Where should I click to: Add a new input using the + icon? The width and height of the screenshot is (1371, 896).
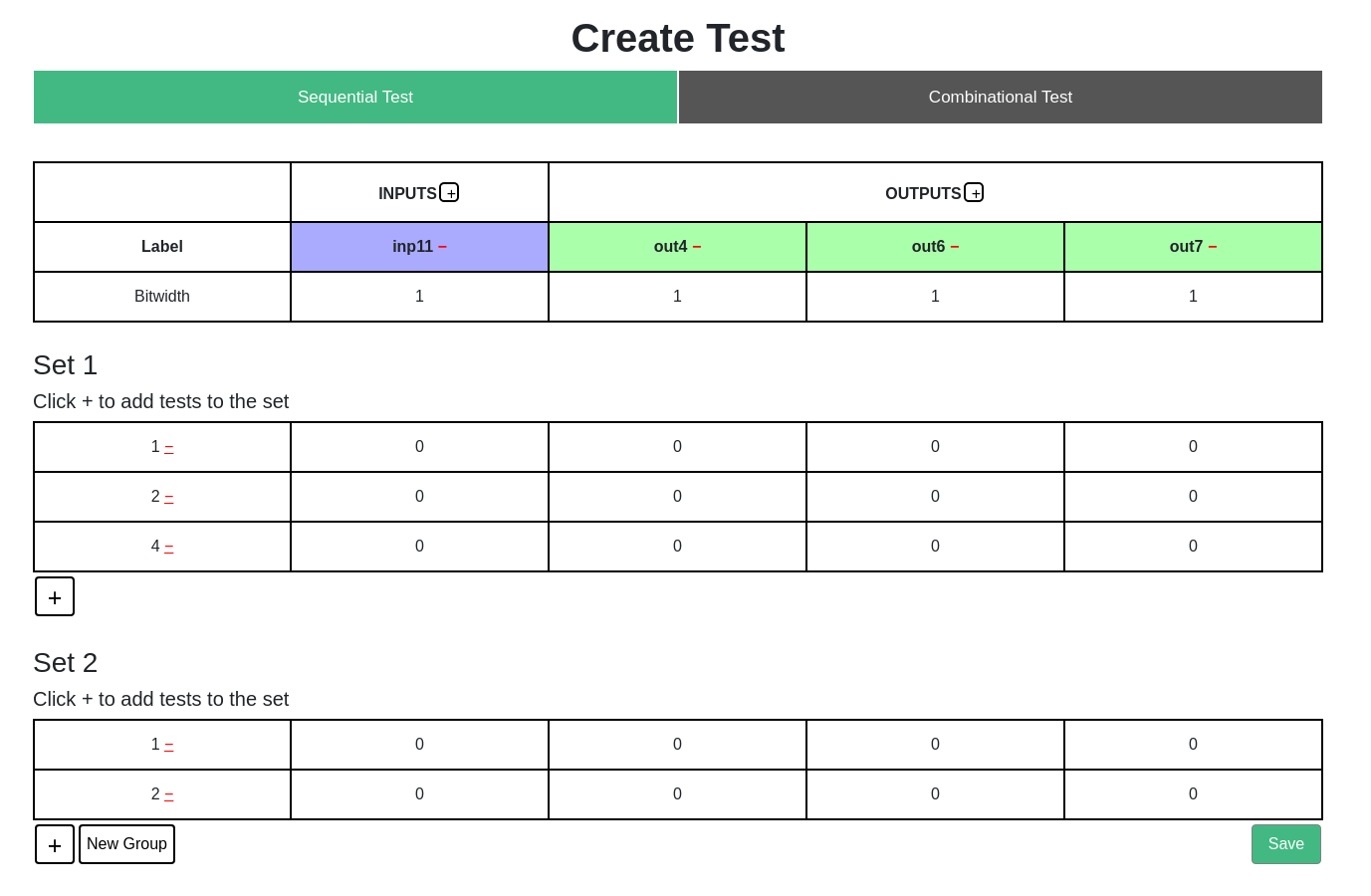tap(450, 192)
